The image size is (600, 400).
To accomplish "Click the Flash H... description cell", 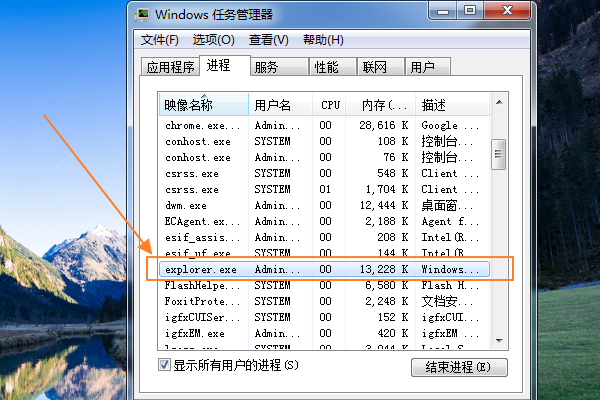I will pyautogui.click(x=450, y=286).
